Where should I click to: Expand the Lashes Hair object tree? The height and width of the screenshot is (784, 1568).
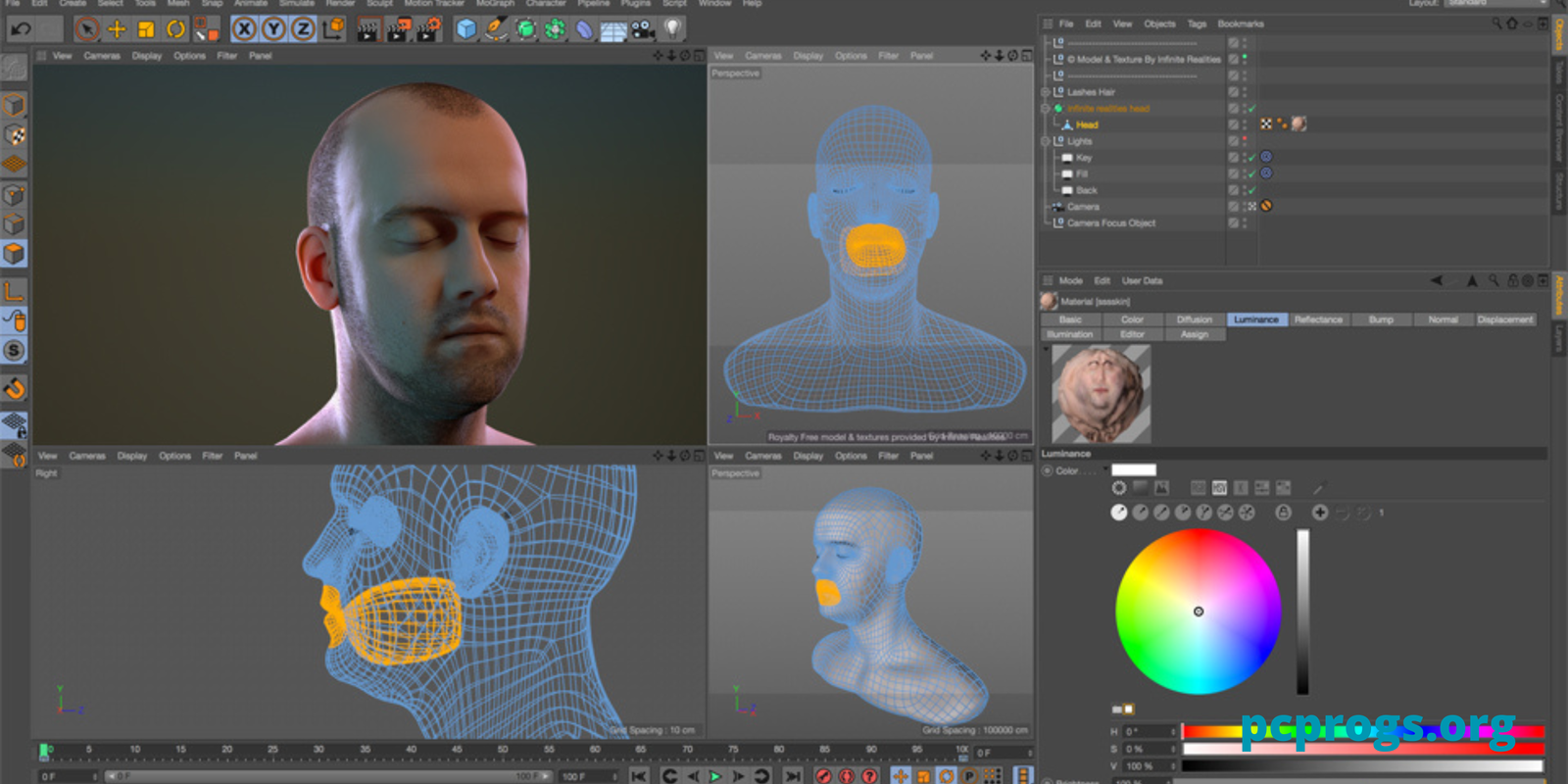1045,92
